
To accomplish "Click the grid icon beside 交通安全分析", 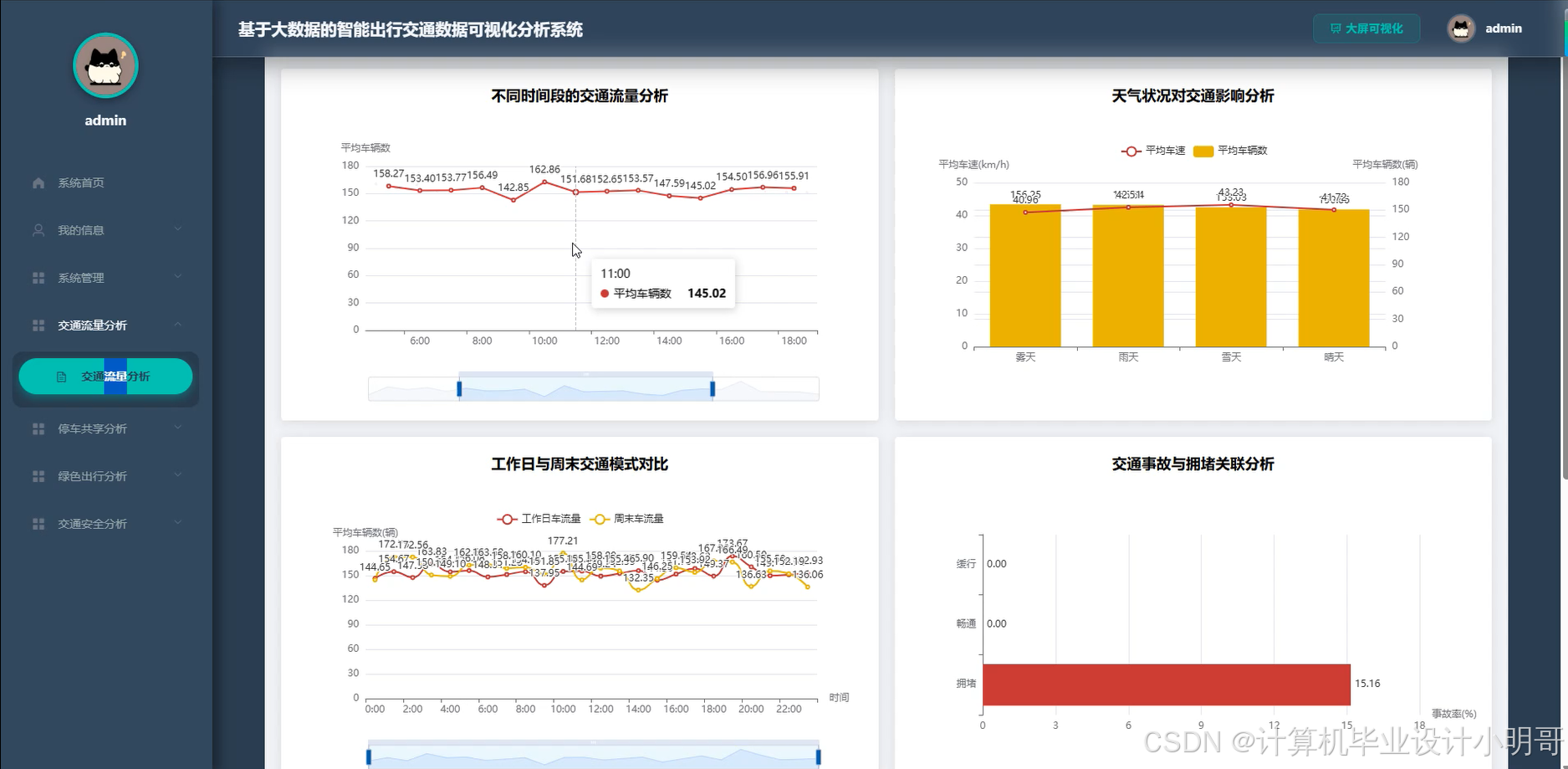I will click(38, 524).
